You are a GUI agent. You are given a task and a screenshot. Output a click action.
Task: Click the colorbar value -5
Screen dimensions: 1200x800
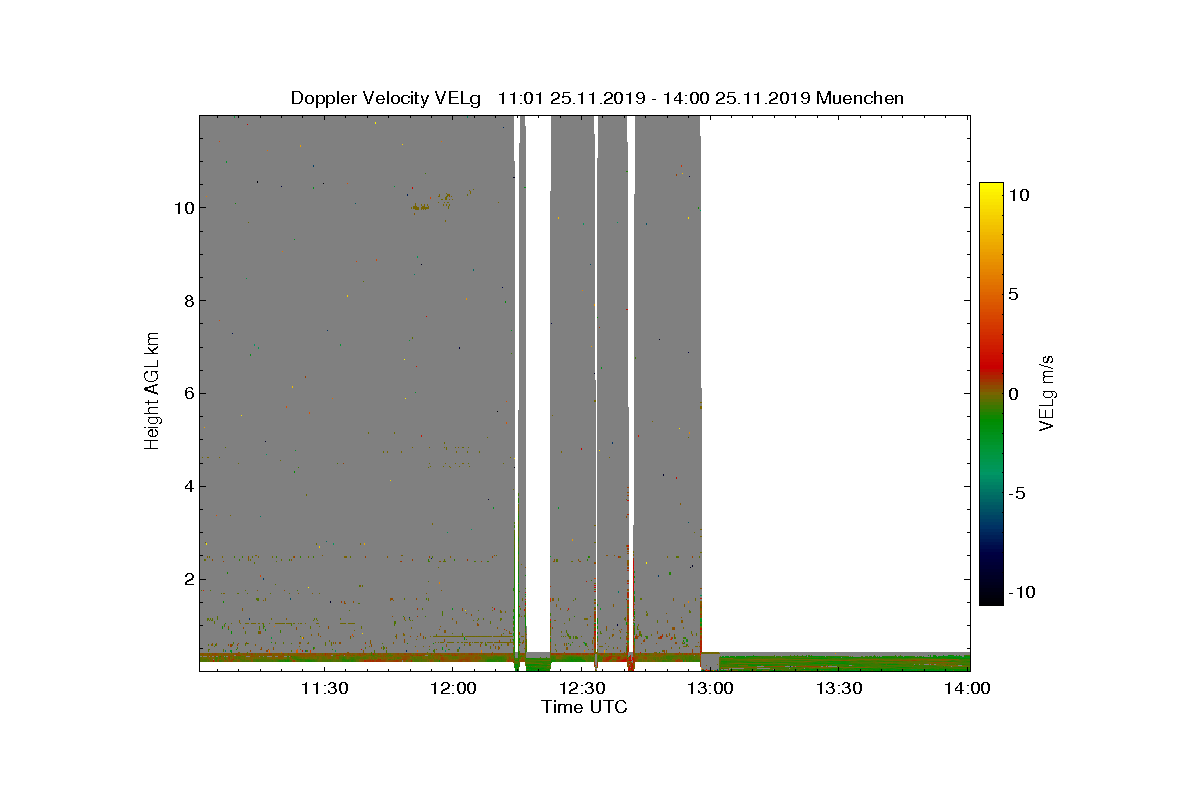coord(1019,493)
